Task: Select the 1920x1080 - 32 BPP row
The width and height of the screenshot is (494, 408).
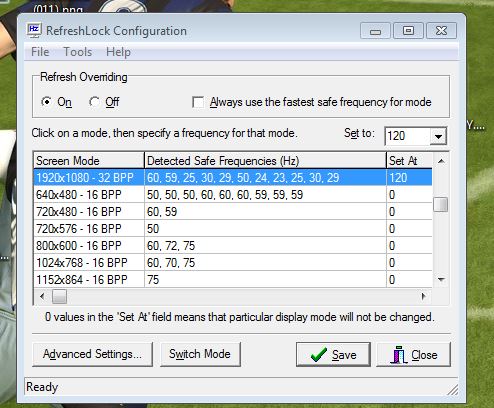Action: pos(233,177)
